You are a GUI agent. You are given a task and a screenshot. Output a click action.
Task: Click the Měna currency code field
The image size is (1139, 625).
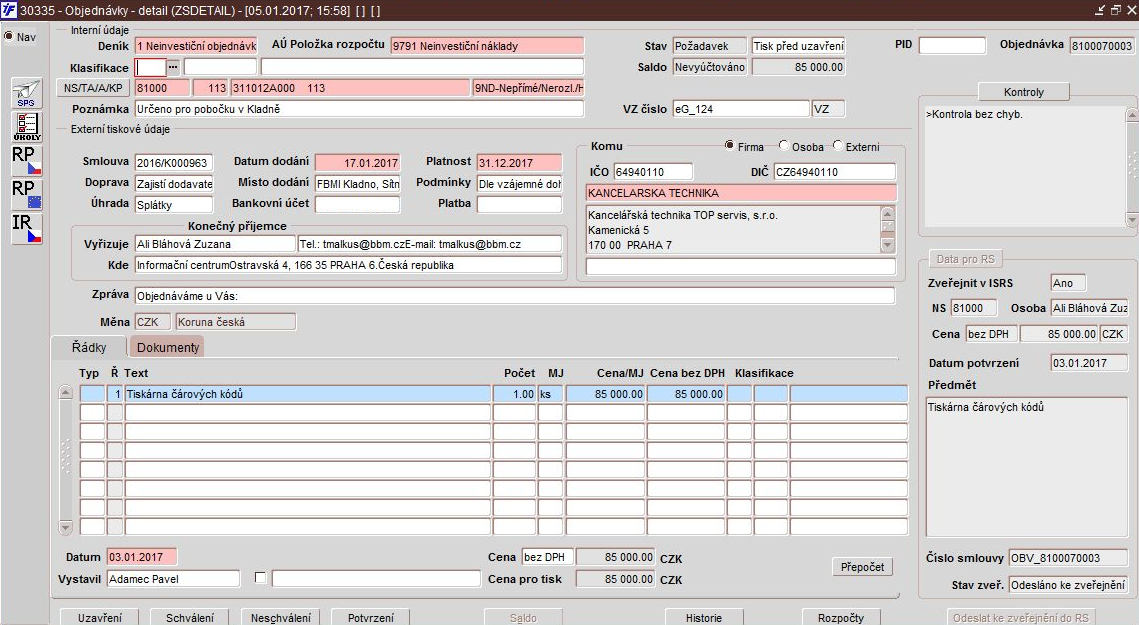[153, 322]
